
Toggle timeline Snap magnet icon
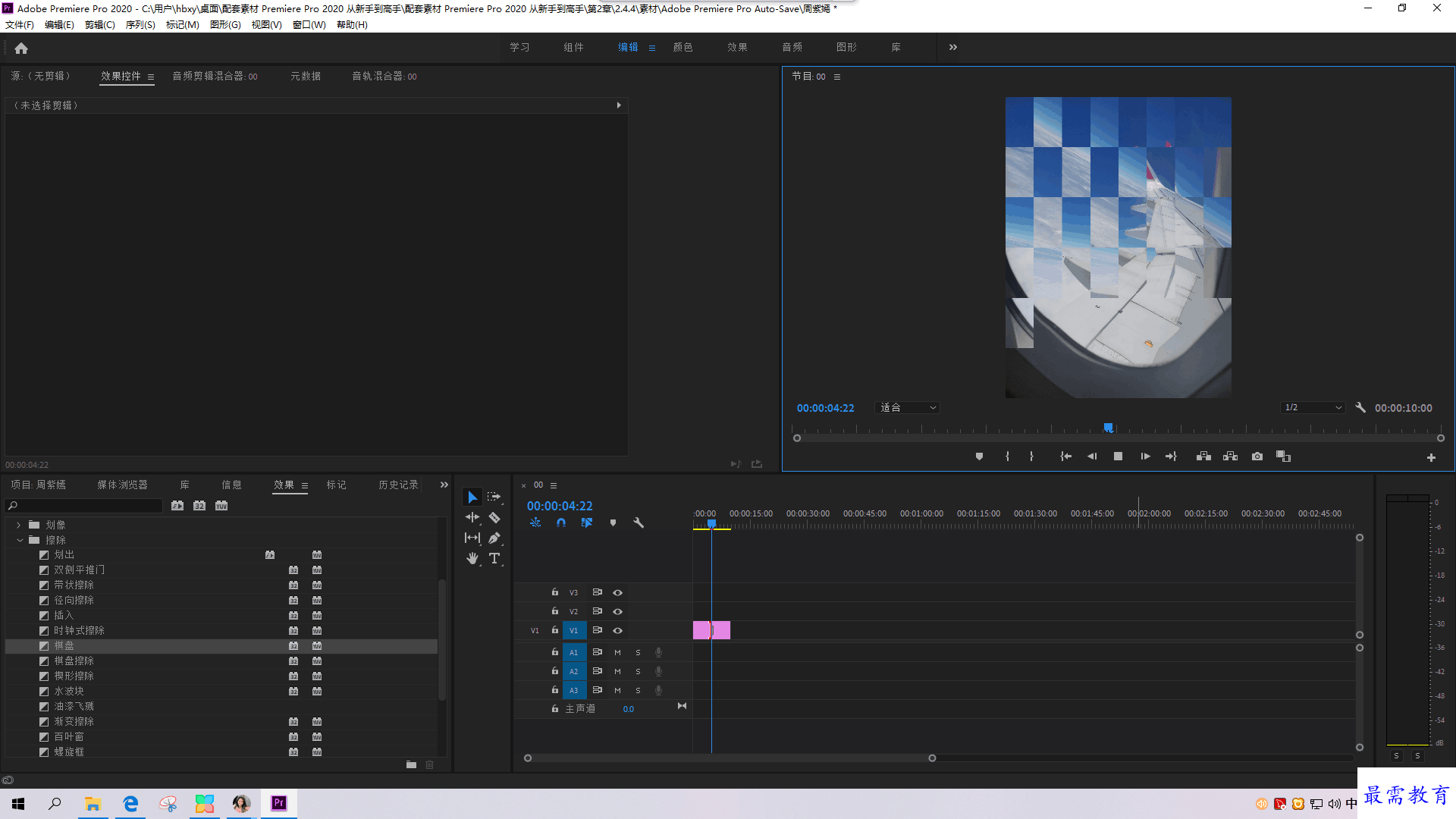click(x=561, y=522)
